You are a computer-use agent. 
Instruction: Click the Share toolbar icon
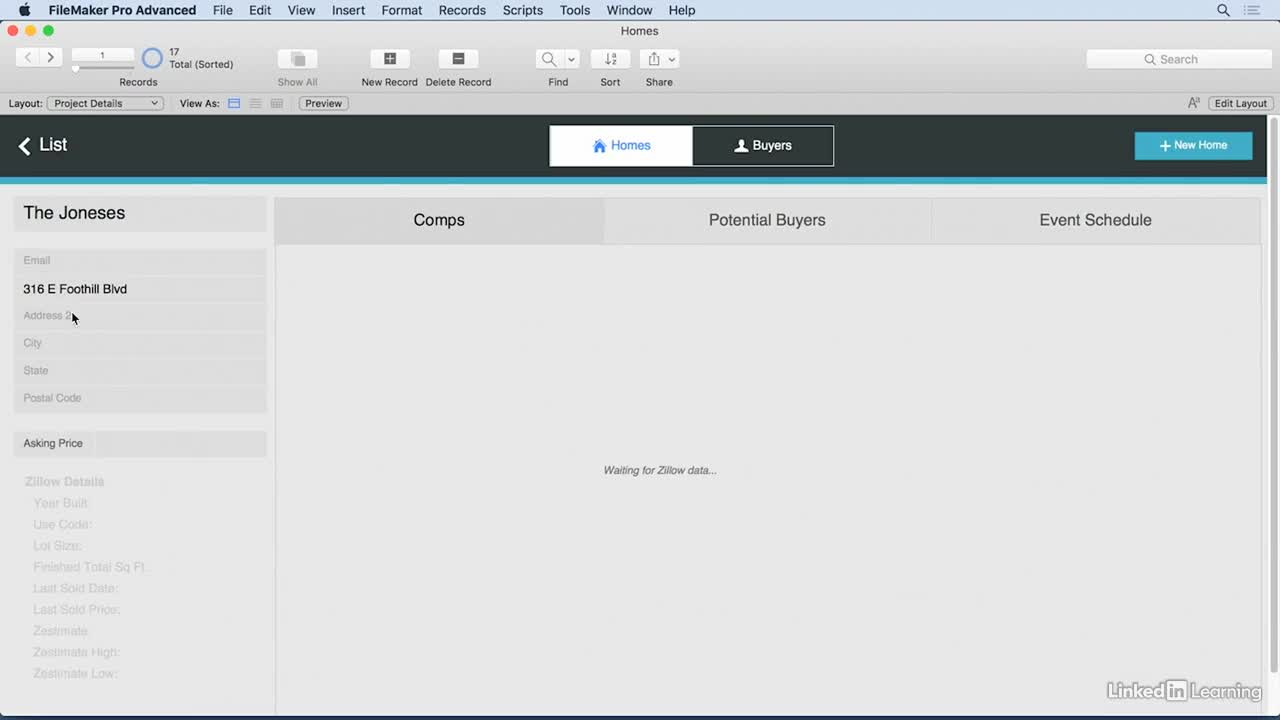pyautogui.click(x=653, y=59)
